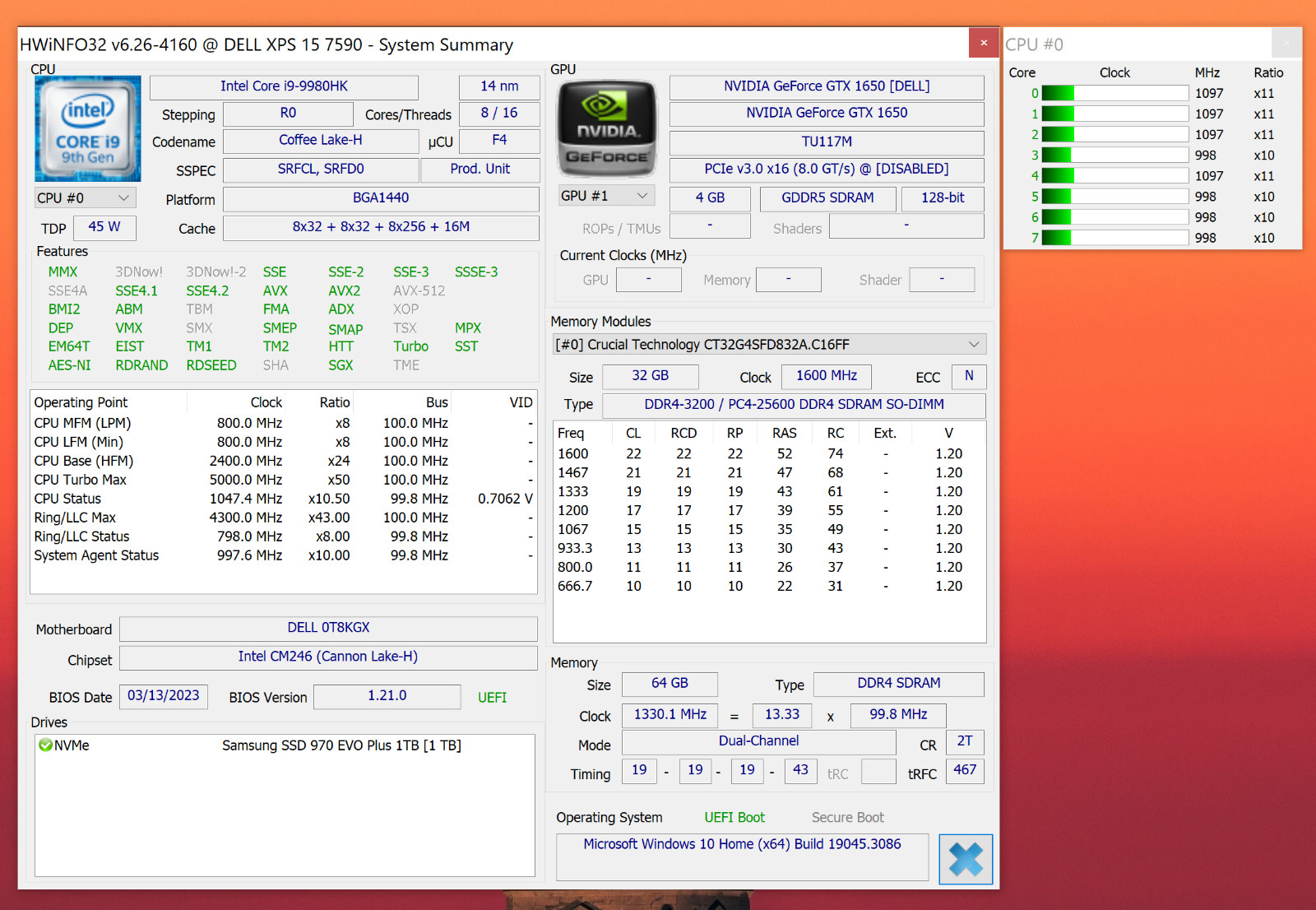Close the CPU #0 clock panel
The image size is (1316, 910).
(1286, 44)
